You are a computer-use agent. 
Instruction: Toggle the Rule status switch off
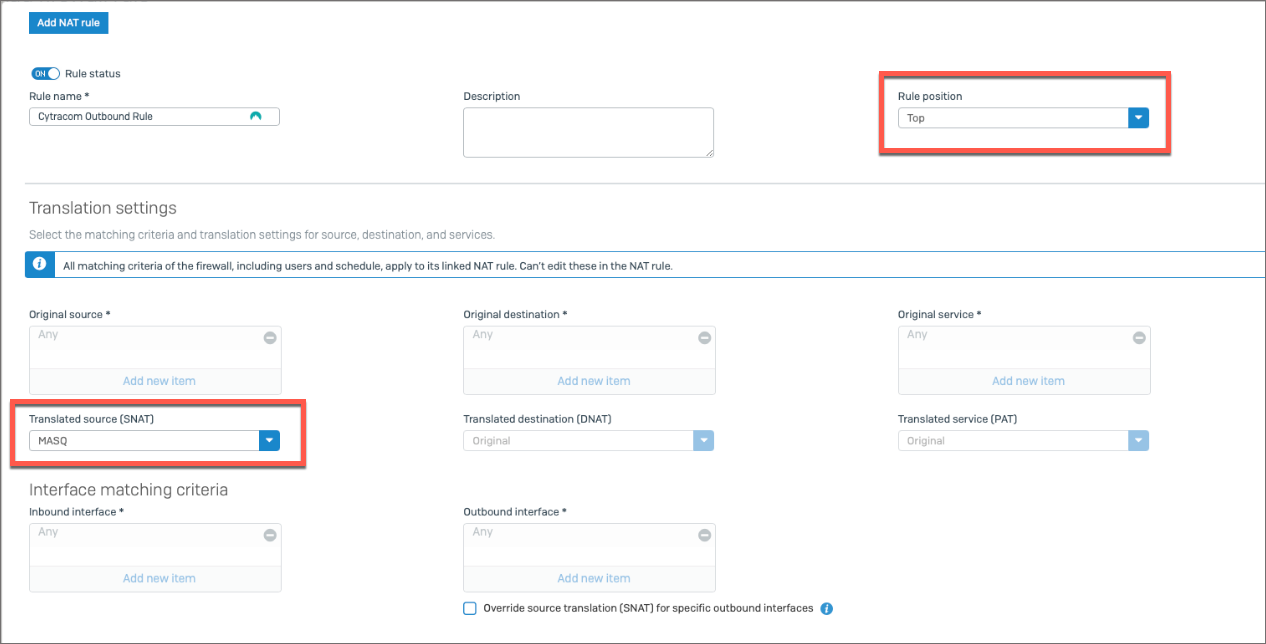(46, 74)
